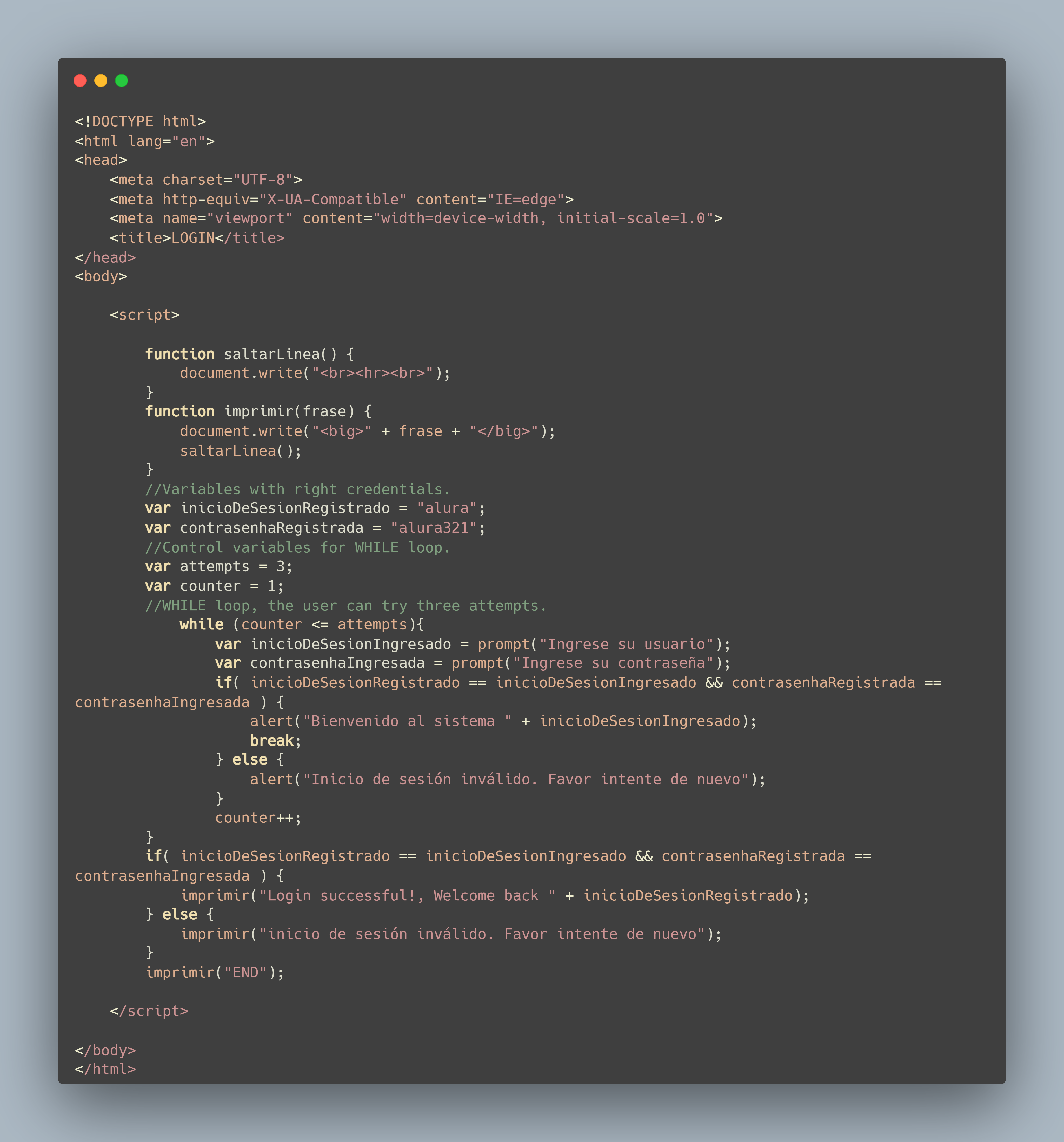This screenshot has width=1064, height=1142.
Task: Click the "alura" string value
Action: [447, 508]
